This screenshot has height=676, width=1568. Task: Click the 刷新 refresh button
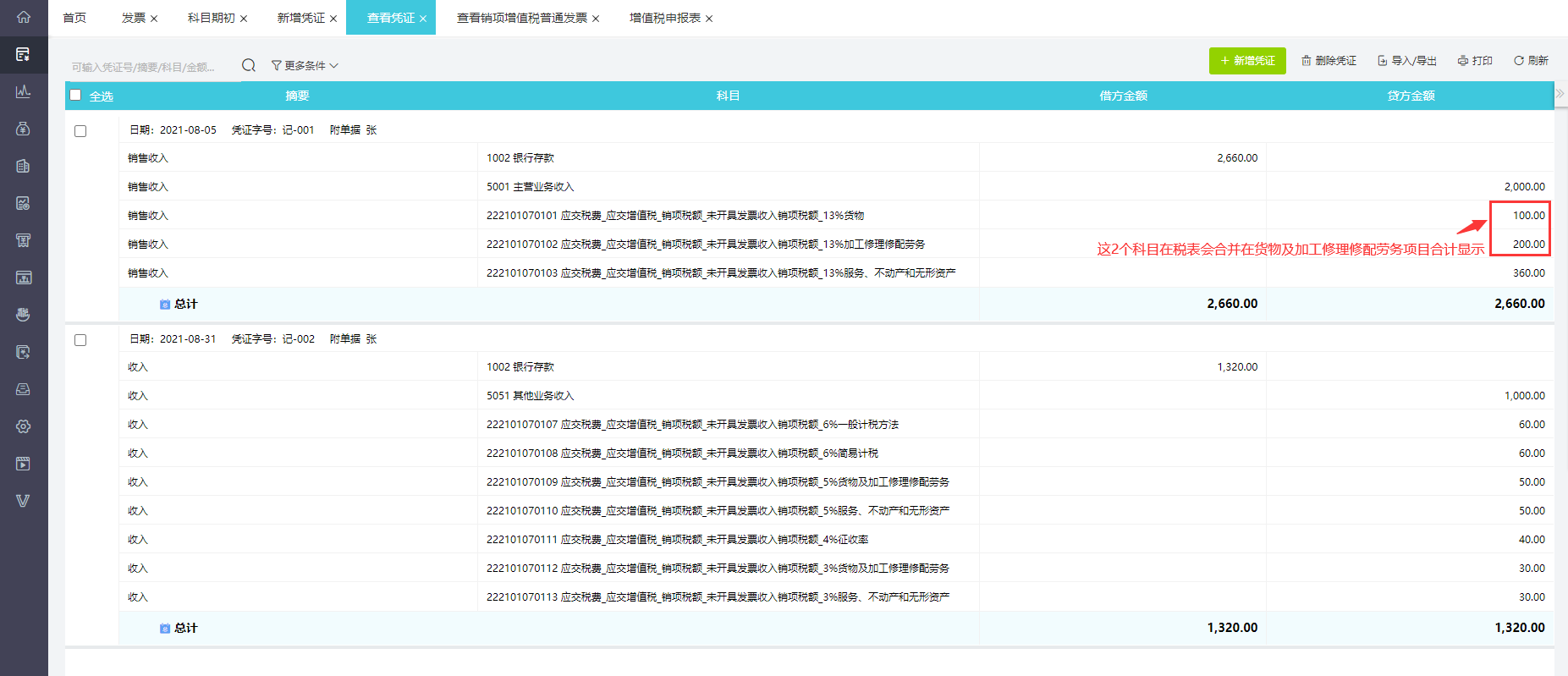click(1531, 61)
